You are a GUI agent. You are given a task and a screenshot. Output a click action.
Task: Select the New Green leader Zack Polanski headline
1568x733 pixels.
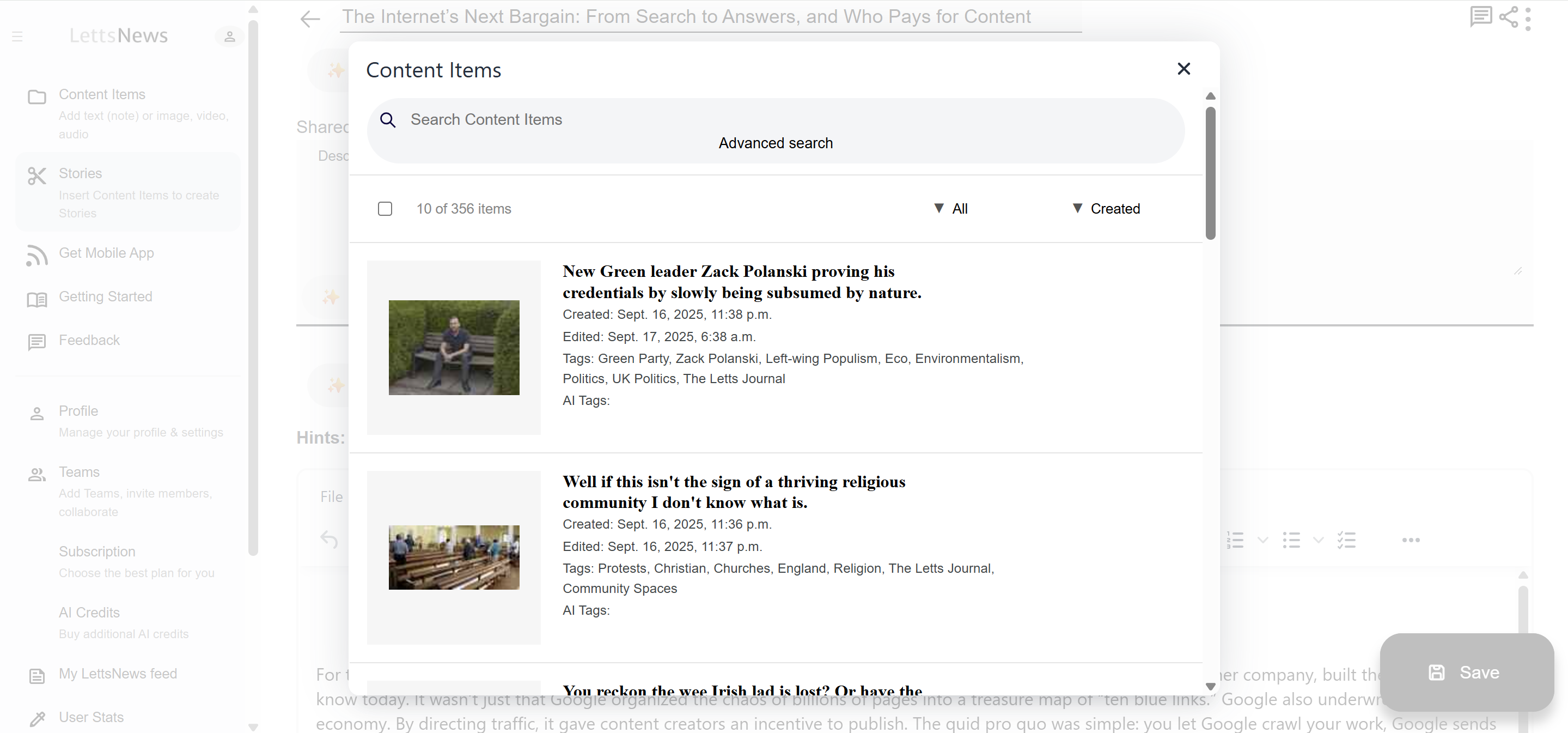742,282
